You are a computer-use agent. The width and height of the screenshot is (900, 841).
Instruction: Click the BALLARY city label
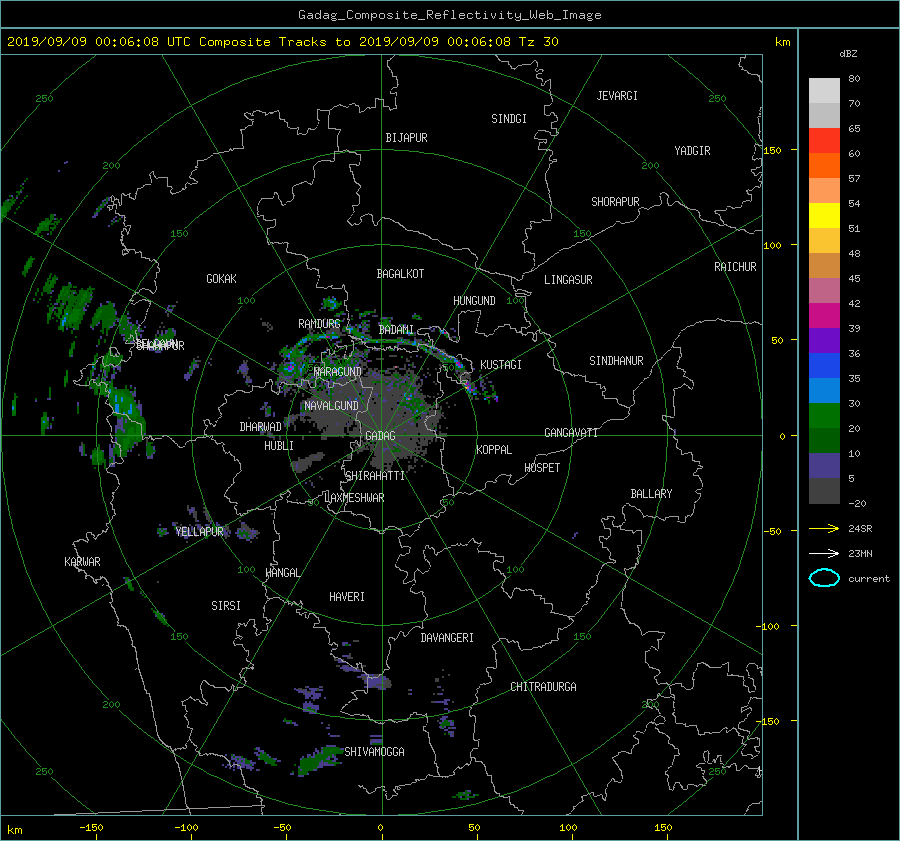click(651, 494)
